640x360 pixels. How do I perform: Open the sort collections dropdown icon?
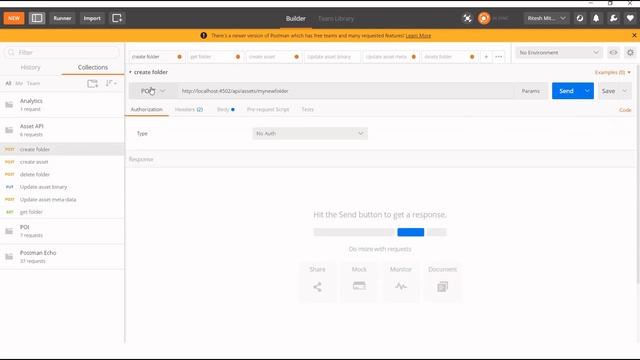[111, 83]
